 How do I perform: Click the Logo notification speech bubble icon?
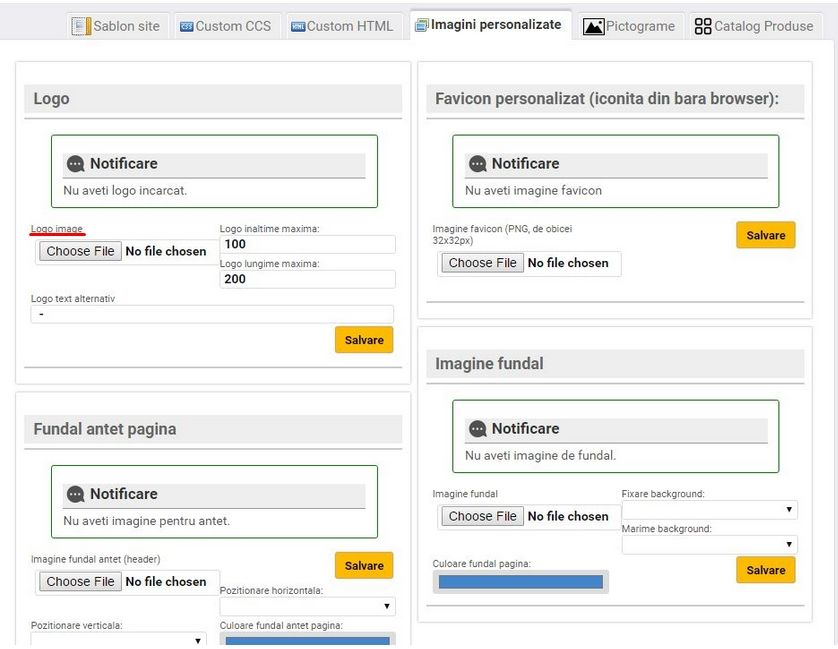pyautogui.click(x=75, y=164)
